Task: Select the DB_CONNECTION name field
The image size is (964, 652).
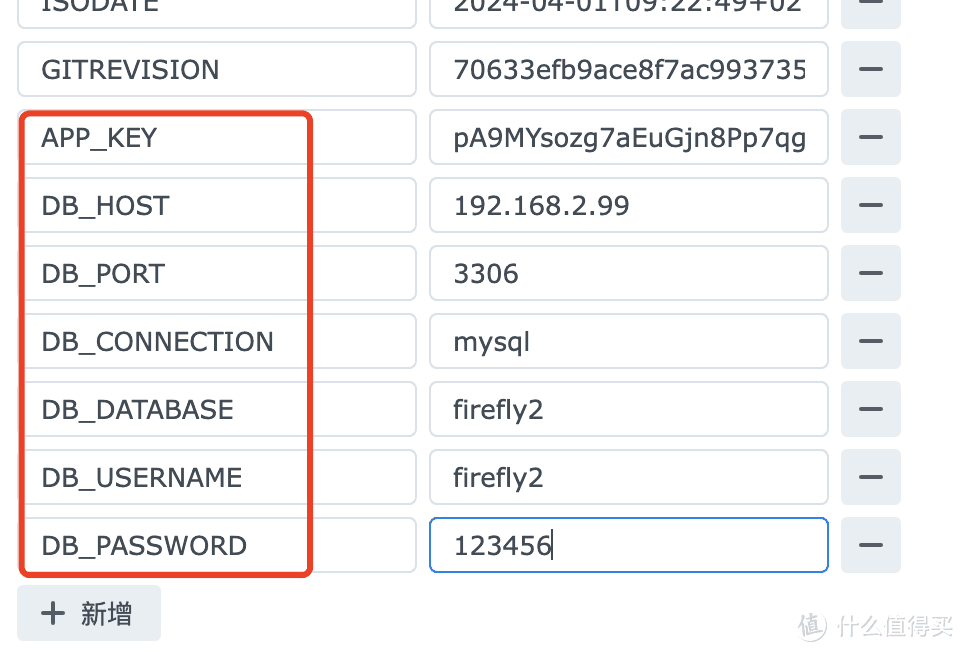Action: pyautogui.click(x=216, y=342)
